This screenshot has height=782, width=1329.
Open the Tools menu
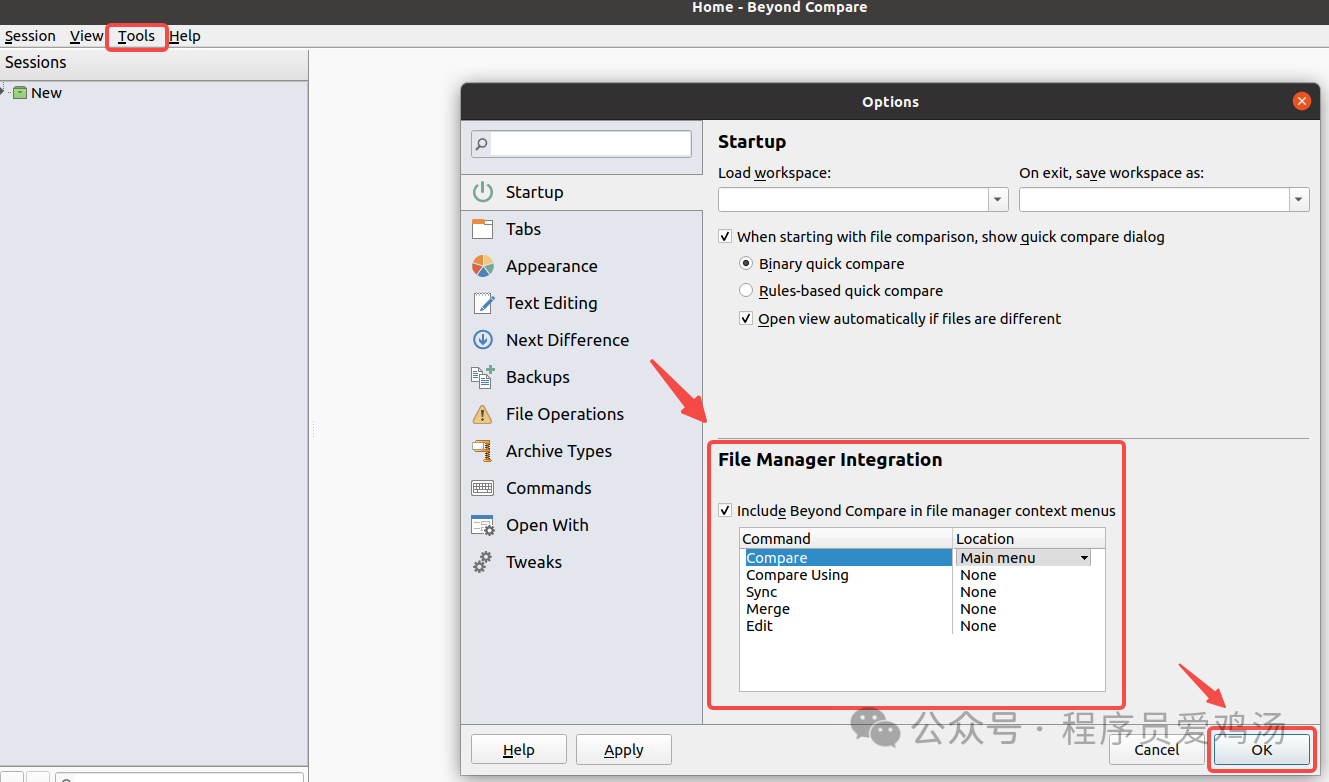136,36
